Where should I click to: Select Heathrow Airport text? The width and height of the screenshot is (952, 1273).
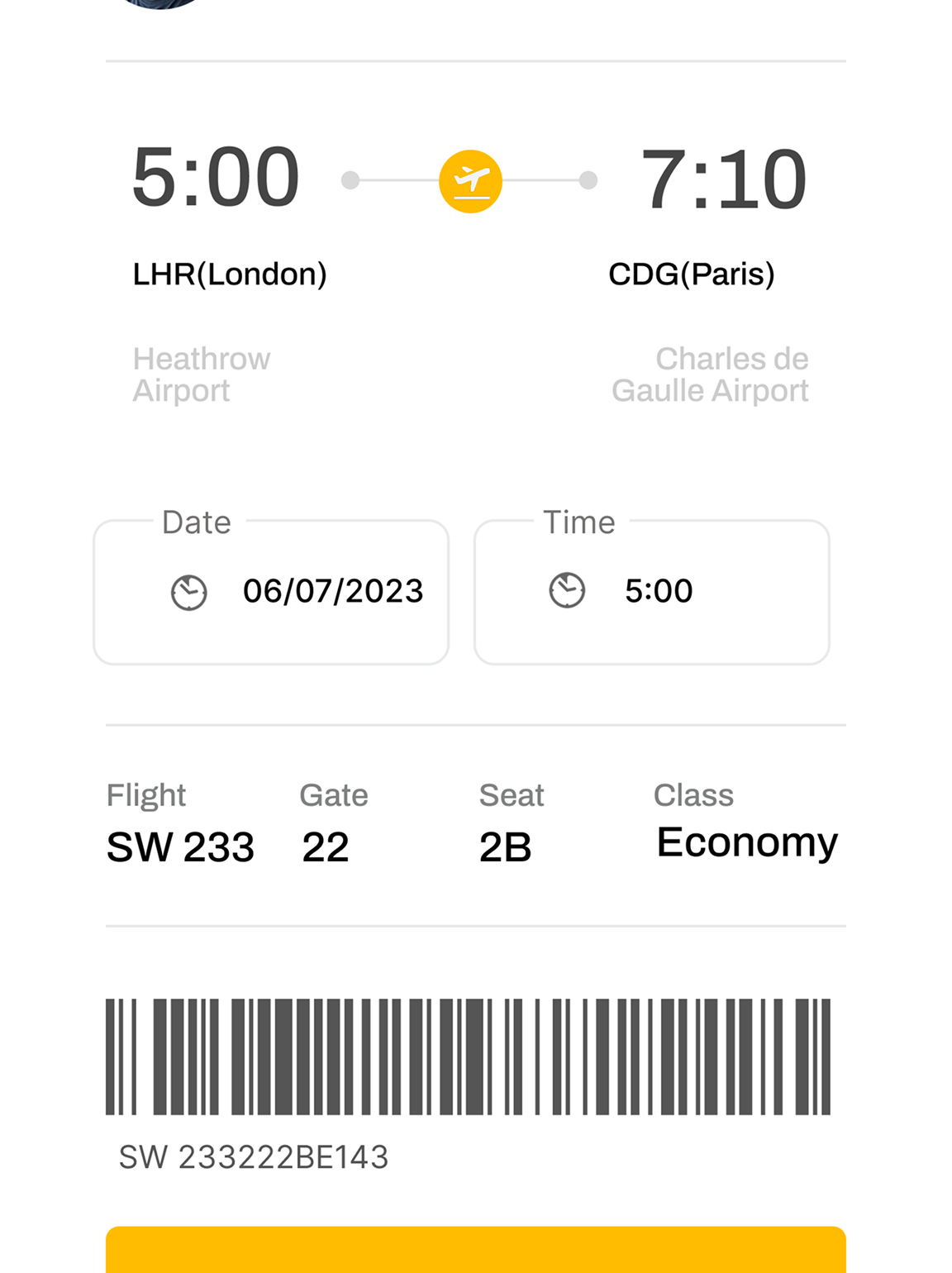point(202,374)
